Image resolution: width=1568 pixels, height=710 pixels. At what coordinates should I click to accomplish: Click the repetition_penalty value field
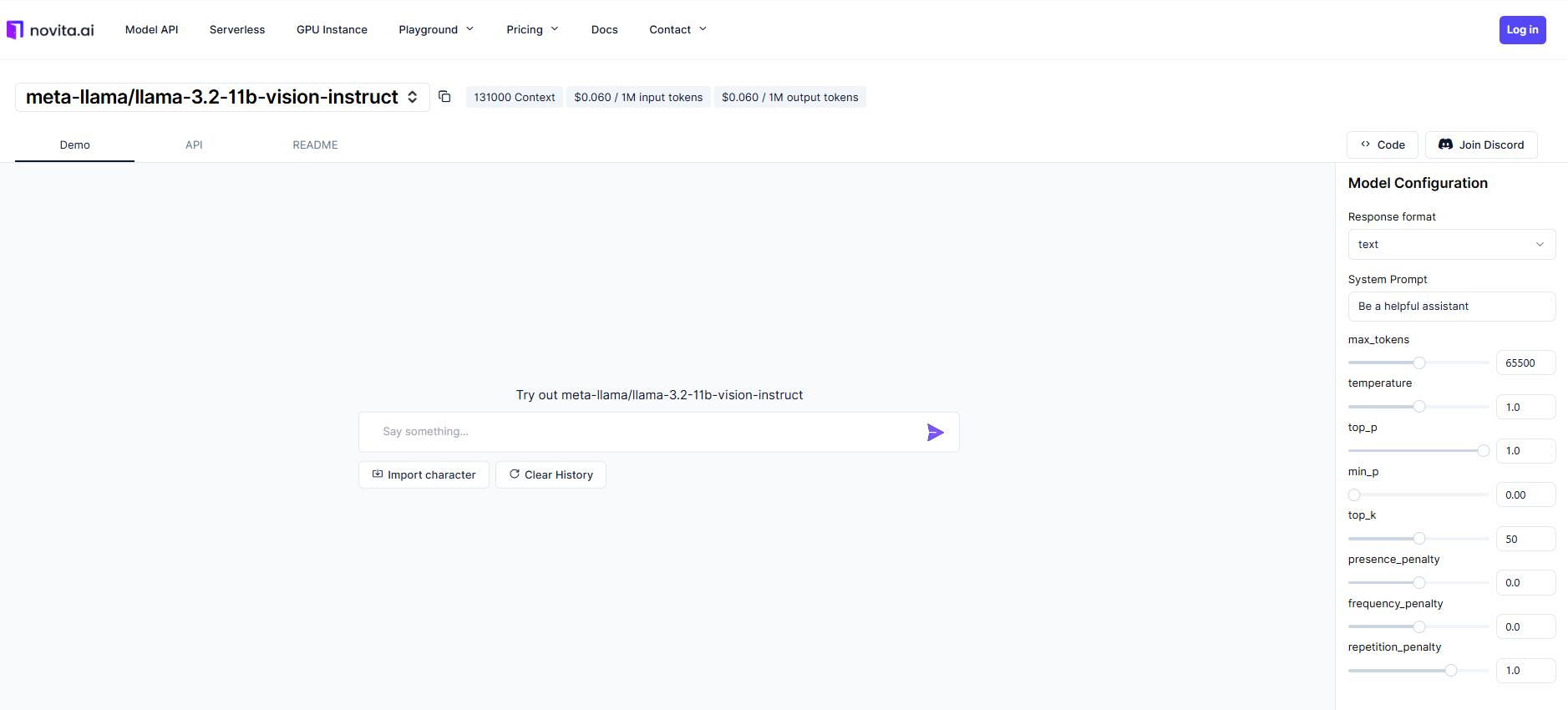(x=1525, y=670)
